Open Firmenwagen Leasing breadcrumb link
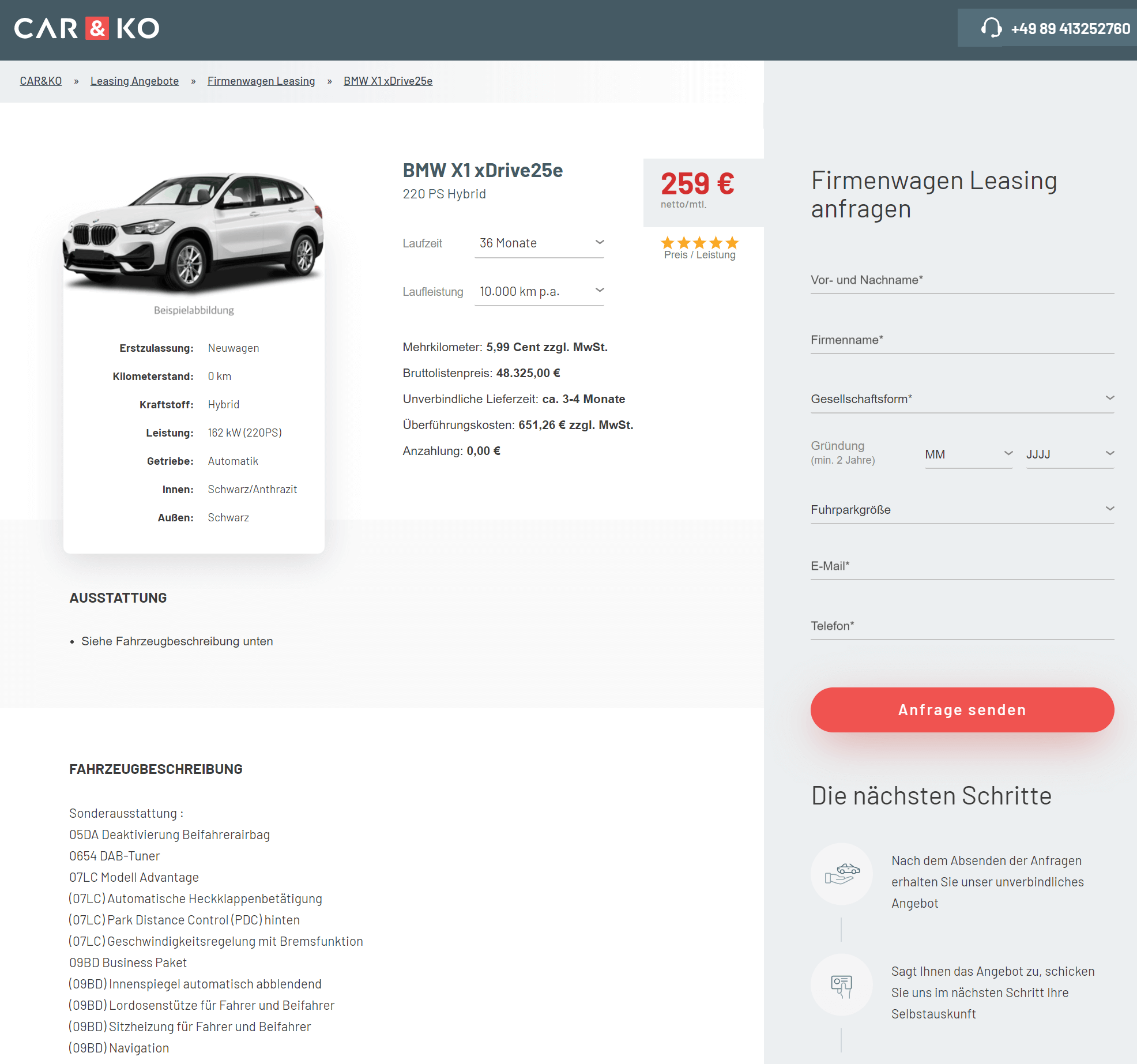The height and width of the screenshot is (1064, 1137). click(x=261, y=81)
